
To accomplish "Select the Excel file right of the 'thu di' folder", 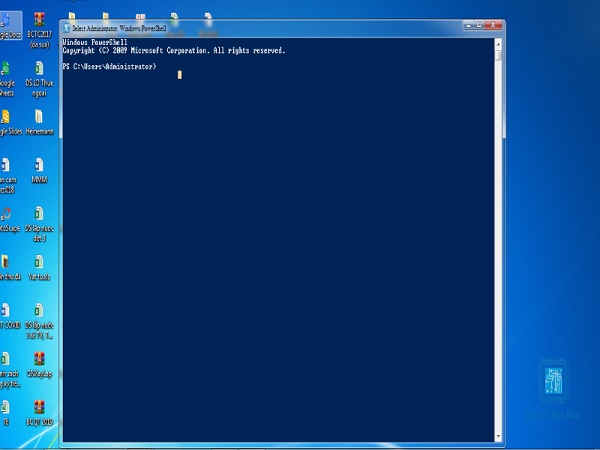I will coord(39,267).
